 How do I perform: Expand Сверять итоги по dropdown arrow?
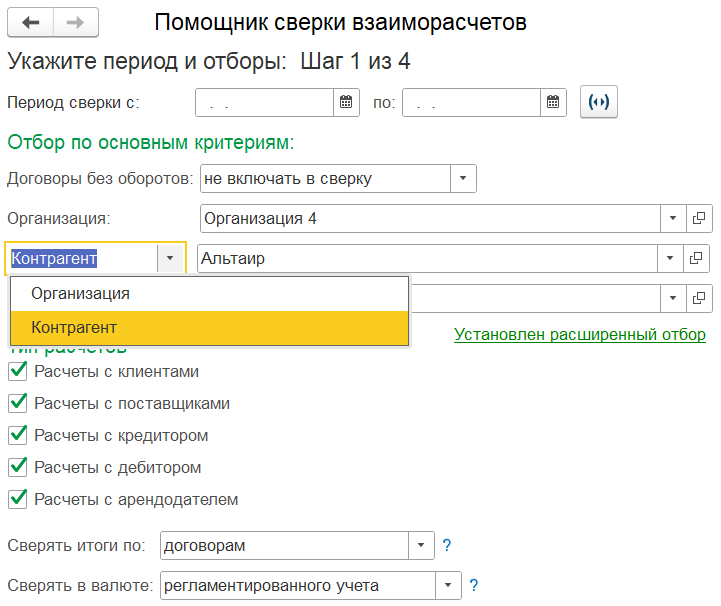click(422, 546)
